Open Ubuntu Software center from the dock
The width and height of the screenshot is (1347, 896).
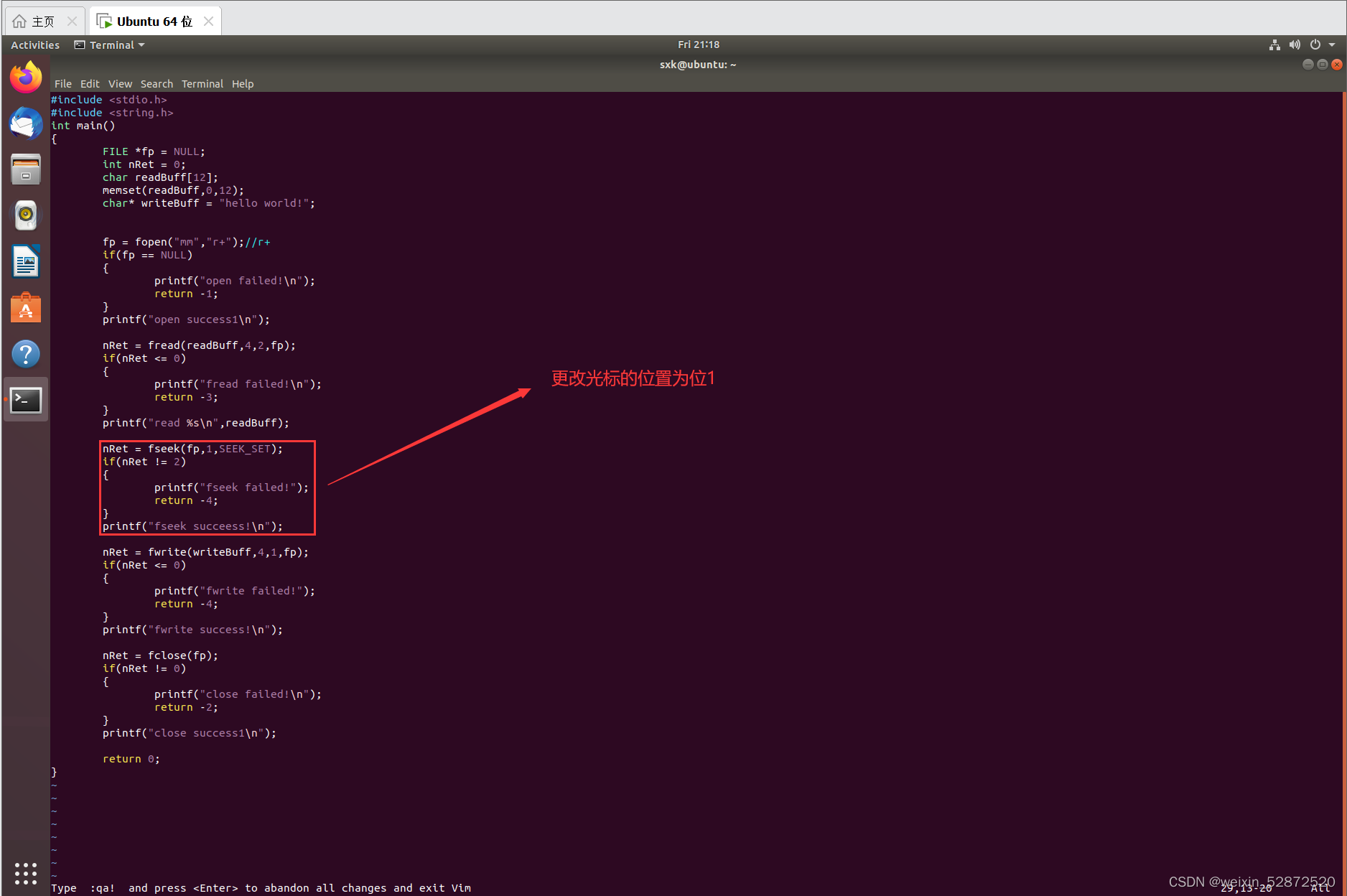click(26, 307)
